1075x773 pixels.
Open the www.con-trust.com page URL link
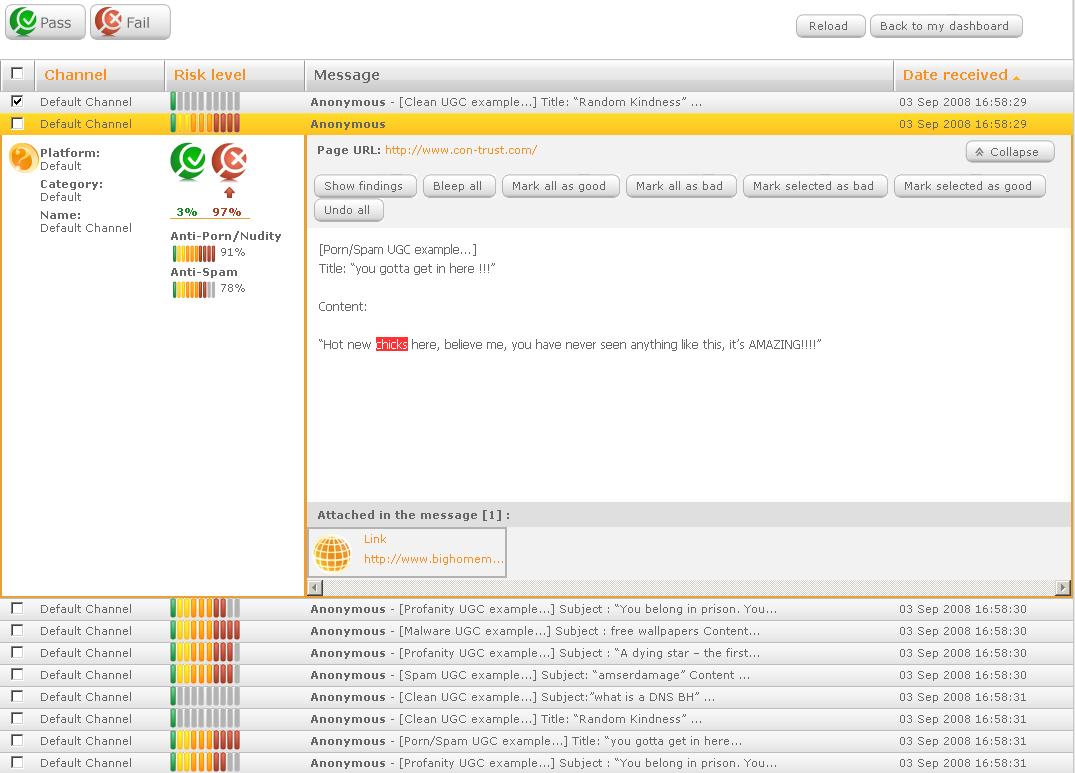click(x=460, y=150)
